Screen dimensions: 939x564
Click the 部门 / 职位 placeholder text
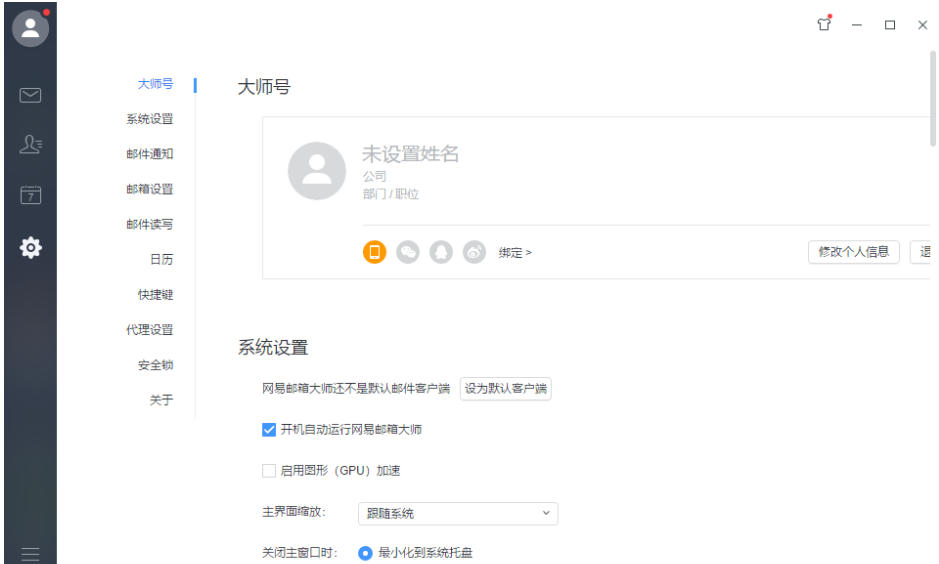[x=390, y=194]
